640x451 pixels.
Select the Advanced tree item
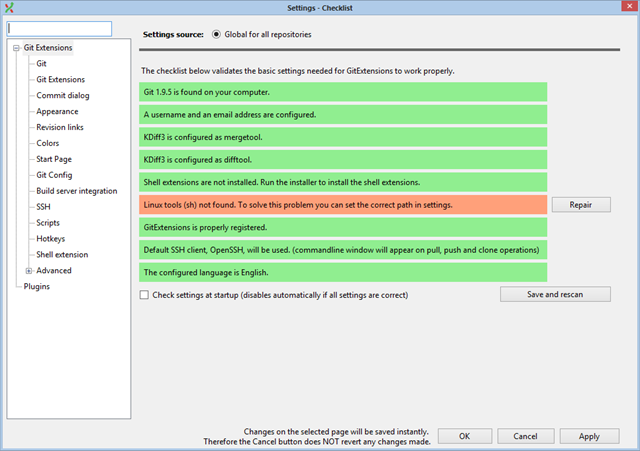(x=53, y=271)
